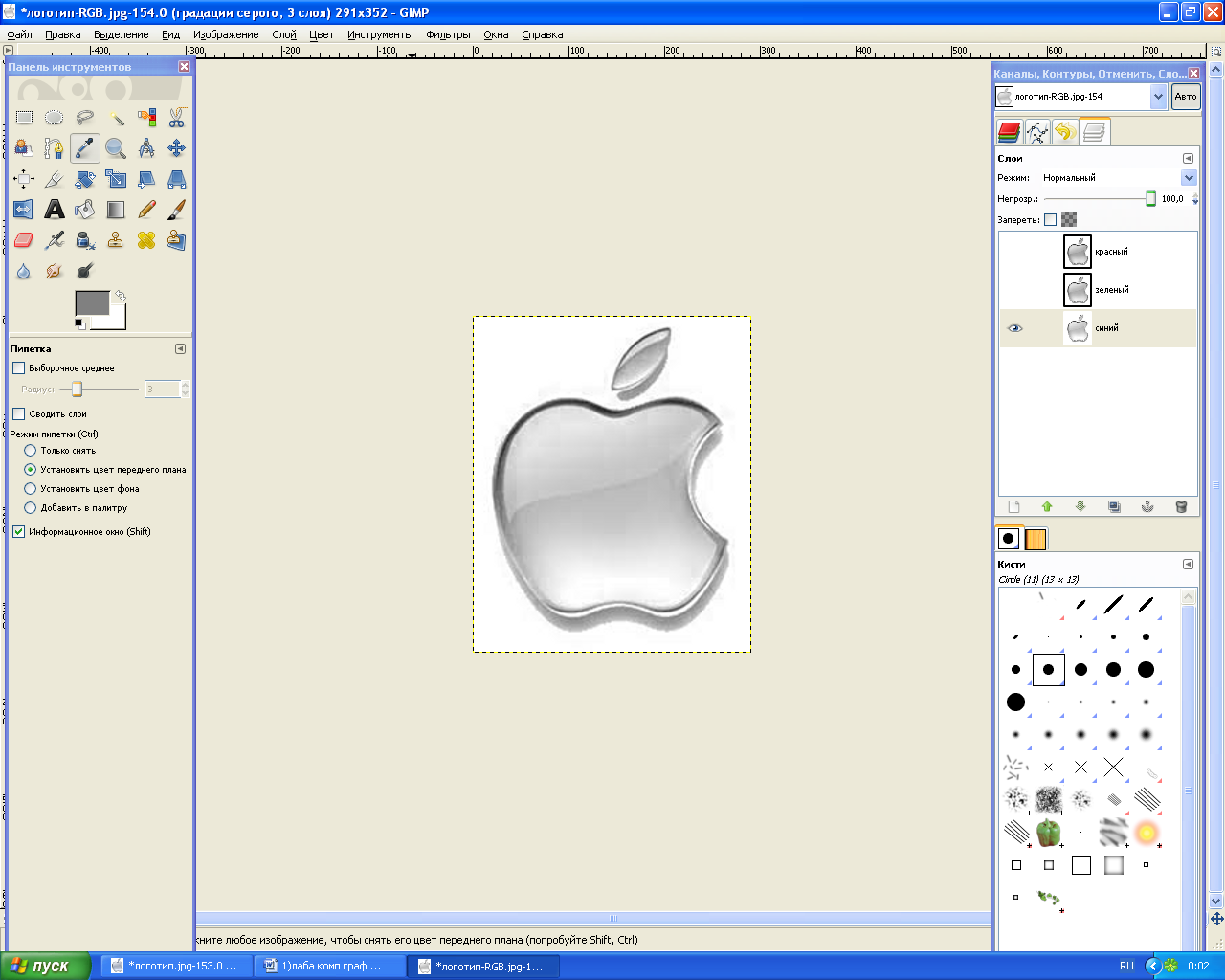Open the Правка menu

63,34
